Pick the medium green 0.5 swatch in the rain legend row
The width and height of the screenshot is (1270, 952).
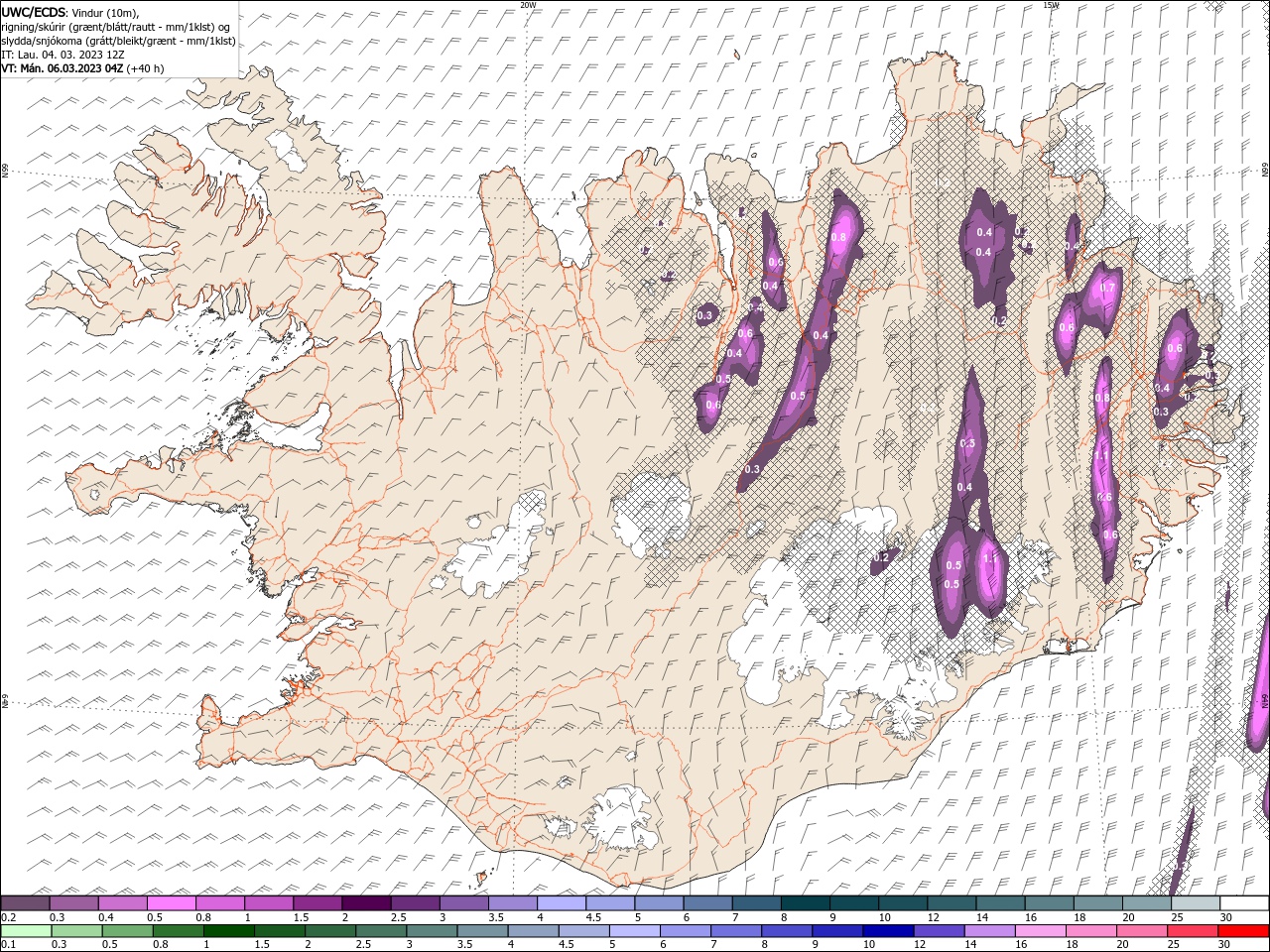coord(128,931)
